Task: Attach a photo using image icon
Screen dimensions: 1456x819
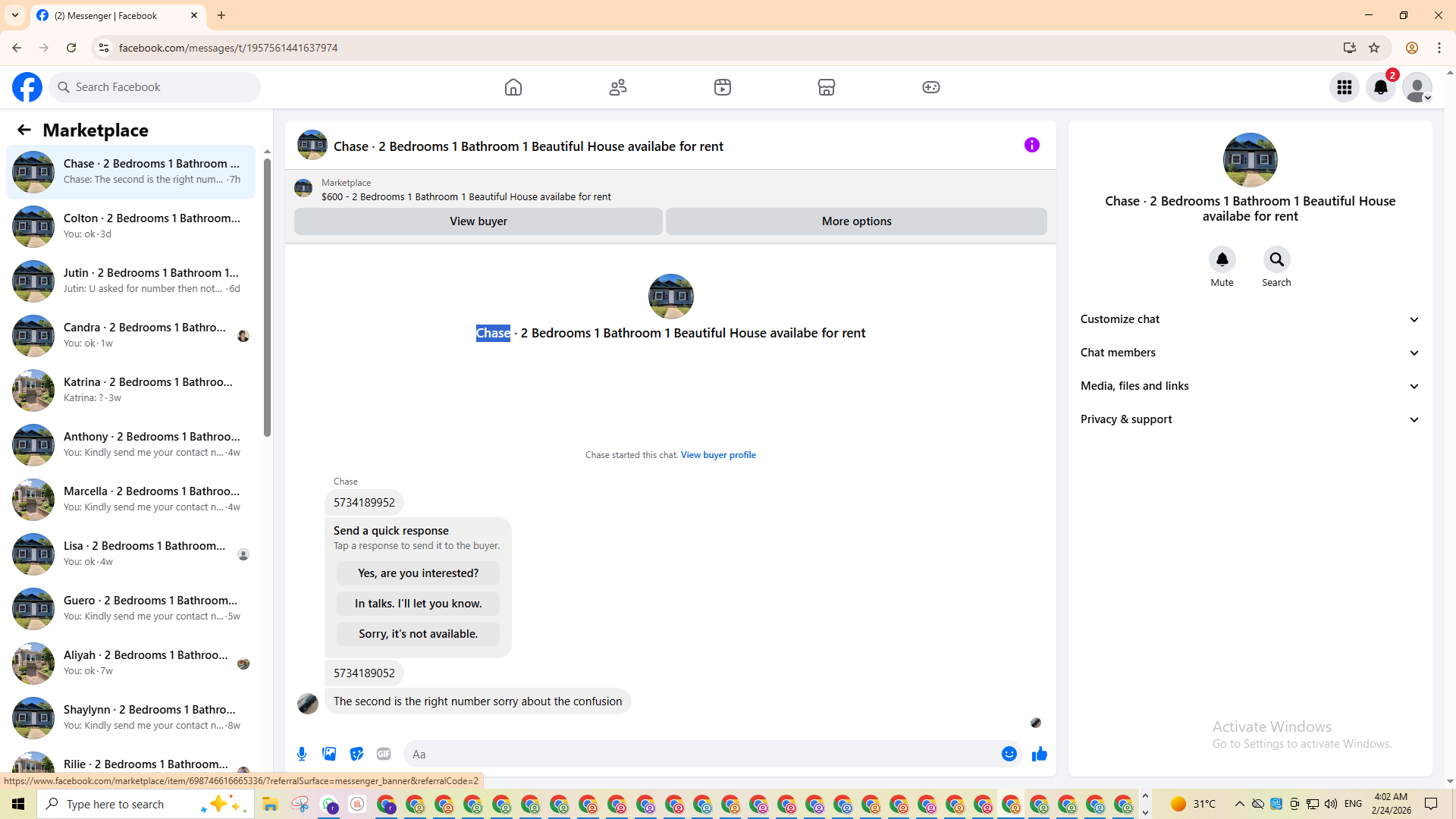Action: (x=329, y=754)
